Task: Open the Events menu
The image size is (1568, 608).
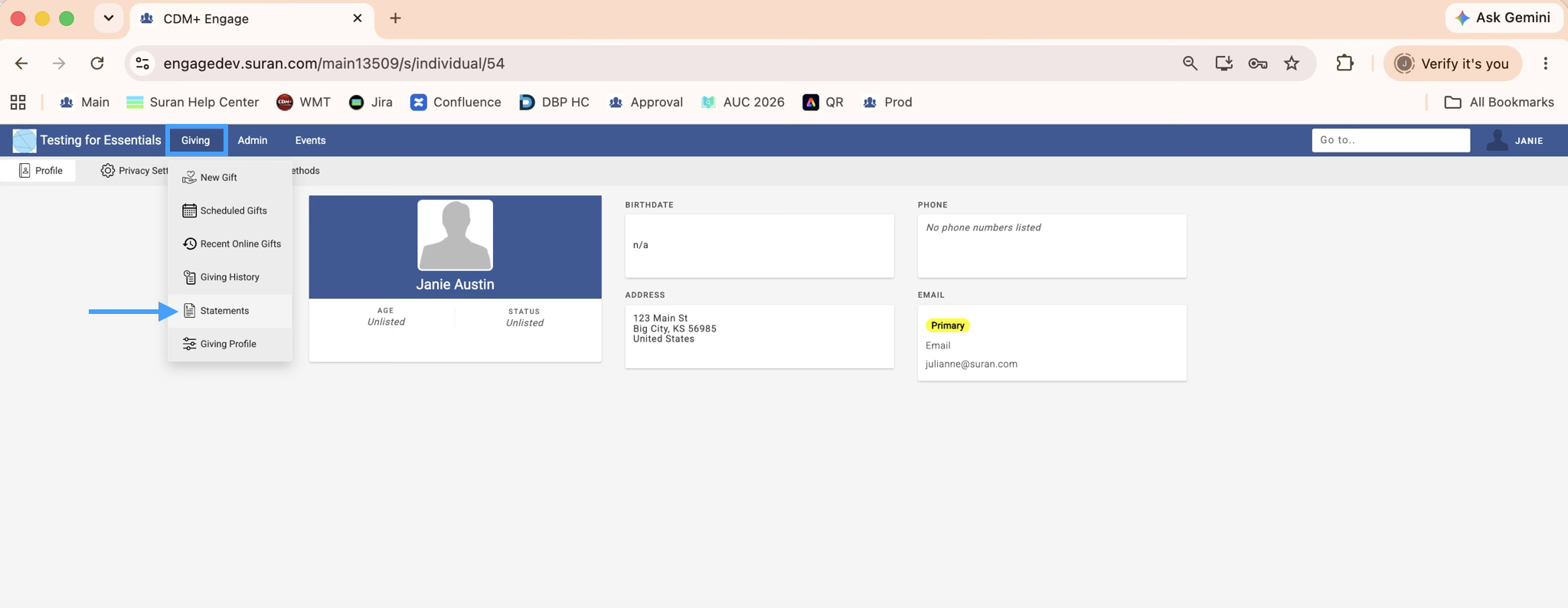Action: coord(310,141)
